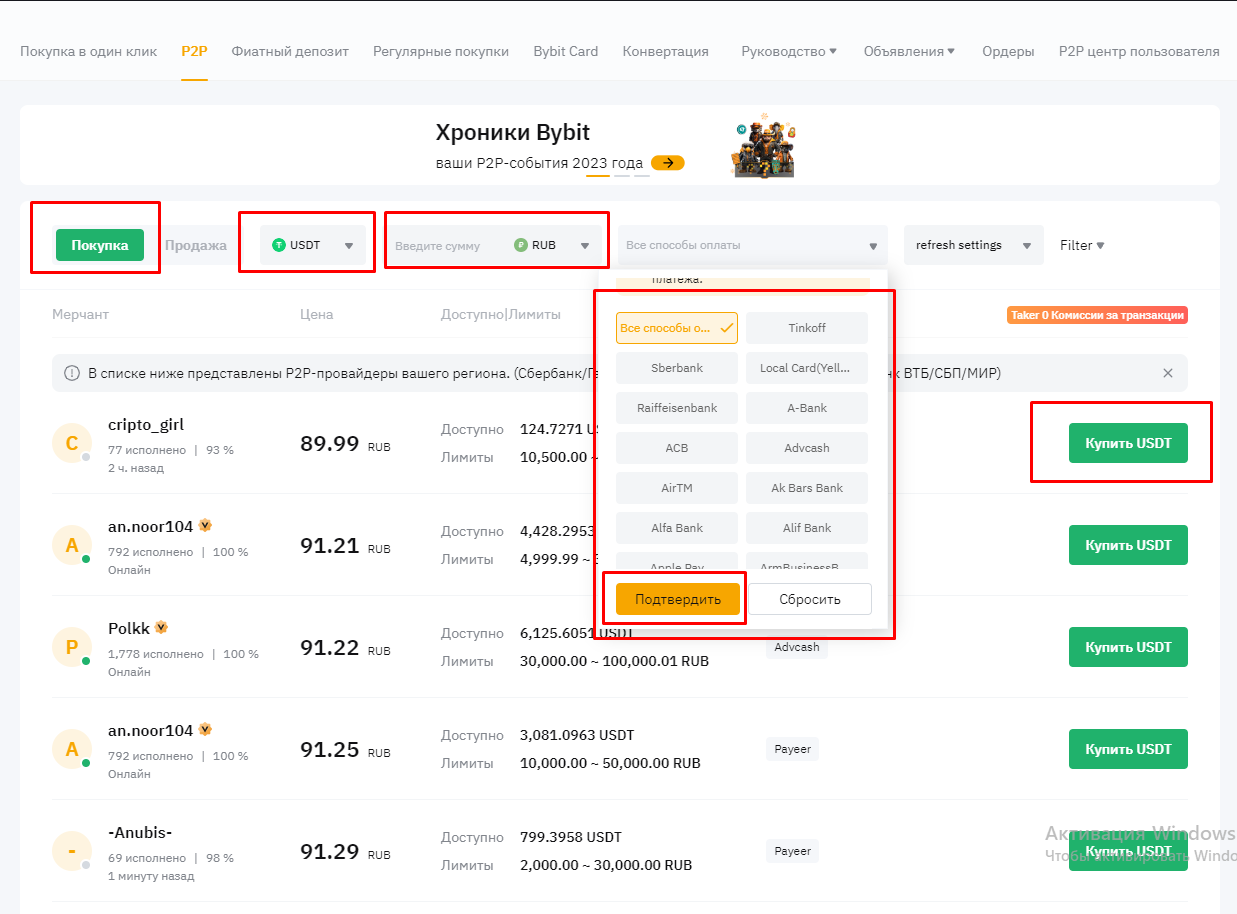Open the Конвертация tab
Image resolution: width=1237 pixels, height=914 pixels.
point(665,51)
